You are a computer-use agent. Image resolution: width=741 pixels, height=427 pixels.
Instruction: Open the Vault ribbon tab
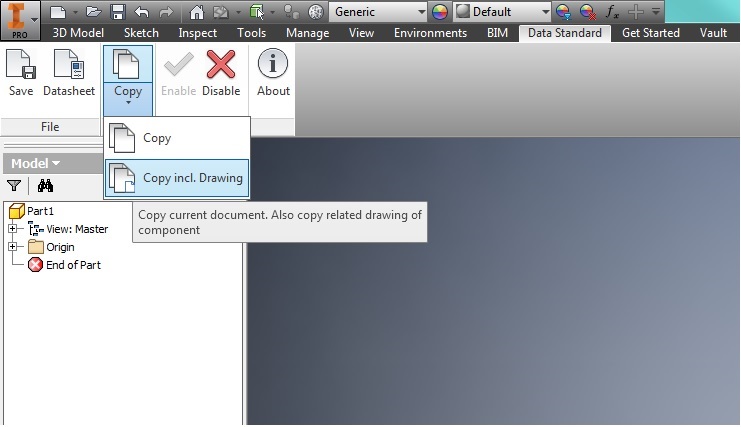(x=713, y=33)
